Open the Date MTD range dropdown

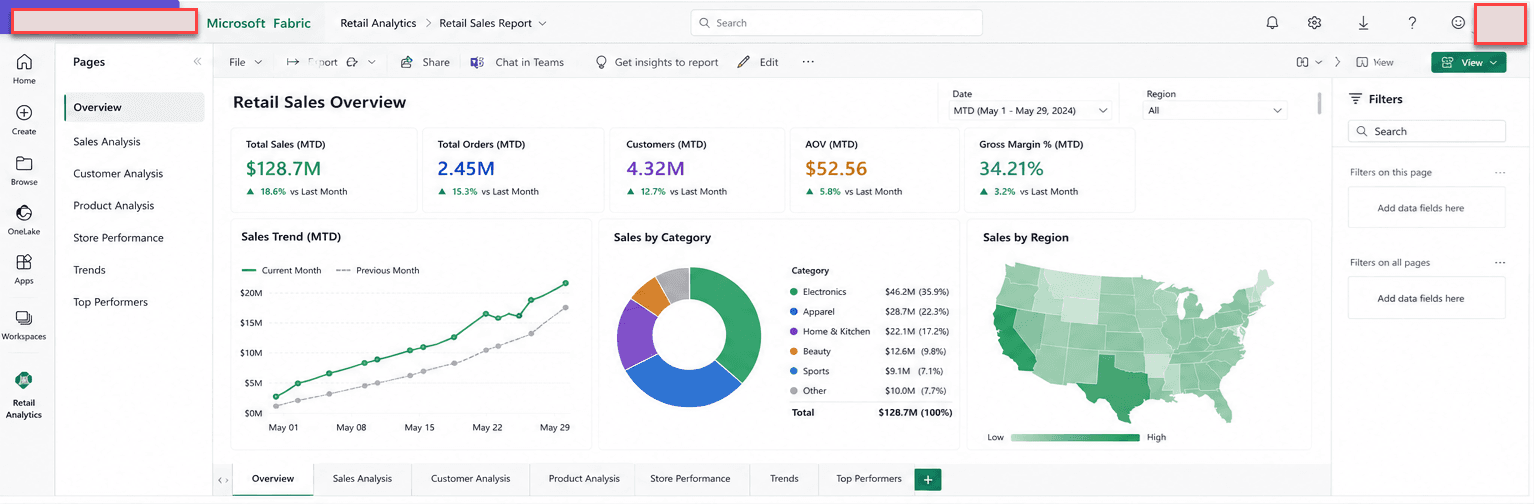(1030, 111)
